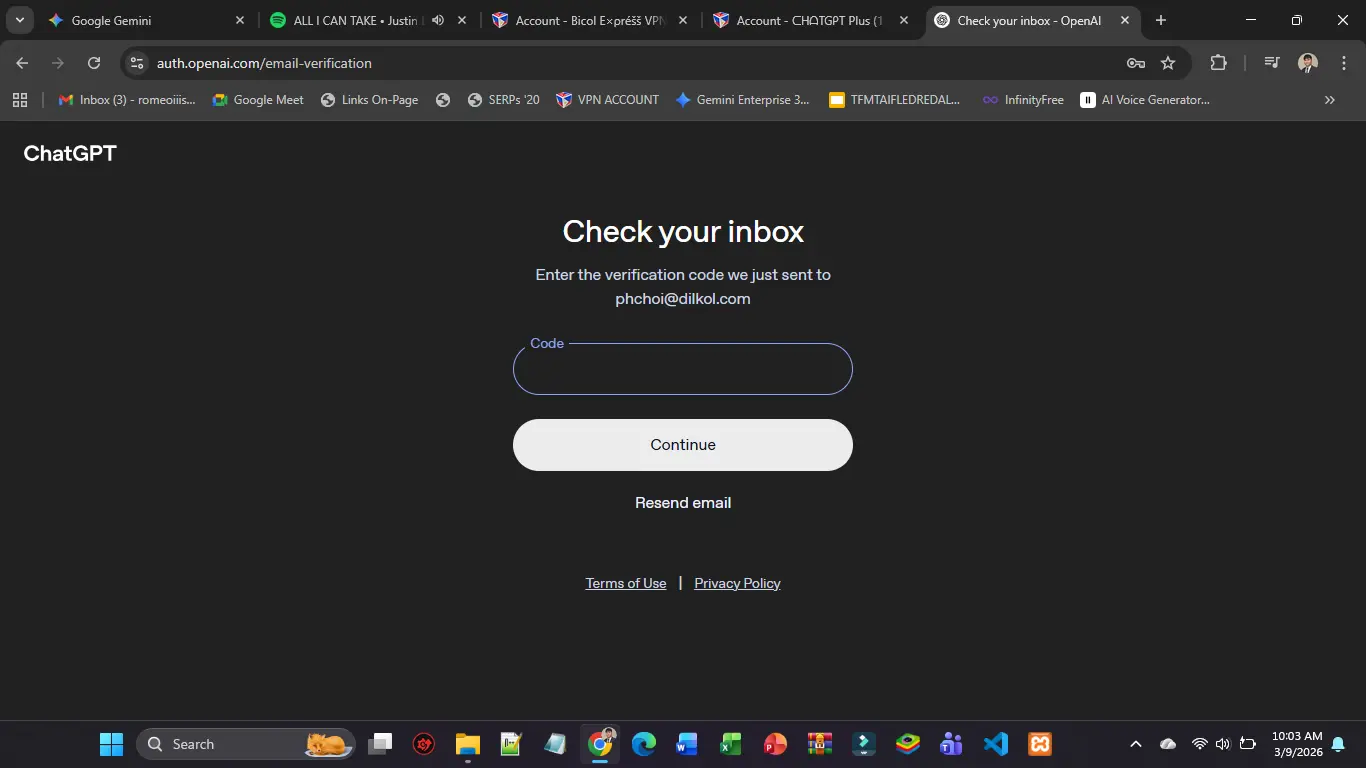Open a new browser tab
The width and height of the screenshot is (1366, 768).
pos(1161,20)
